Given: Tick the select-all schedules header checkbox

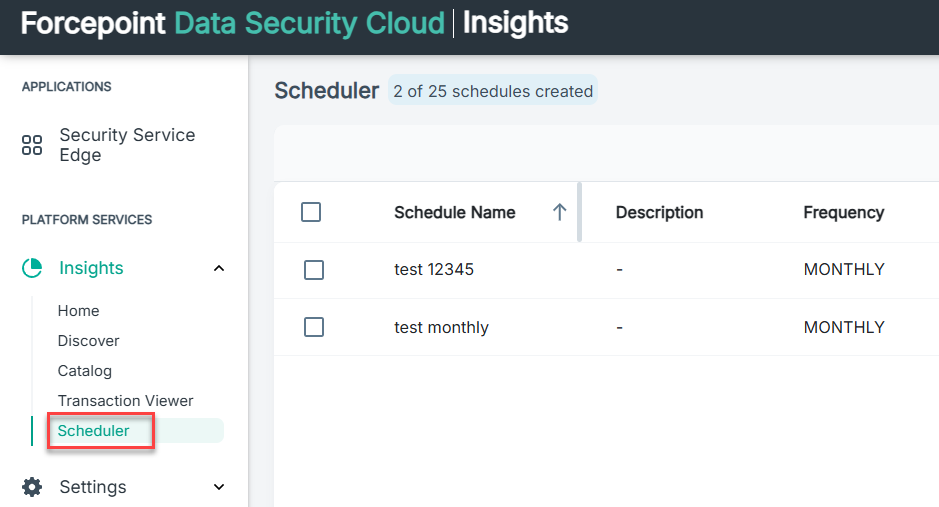Looking at the screenshot, I should tap(311, 212).
